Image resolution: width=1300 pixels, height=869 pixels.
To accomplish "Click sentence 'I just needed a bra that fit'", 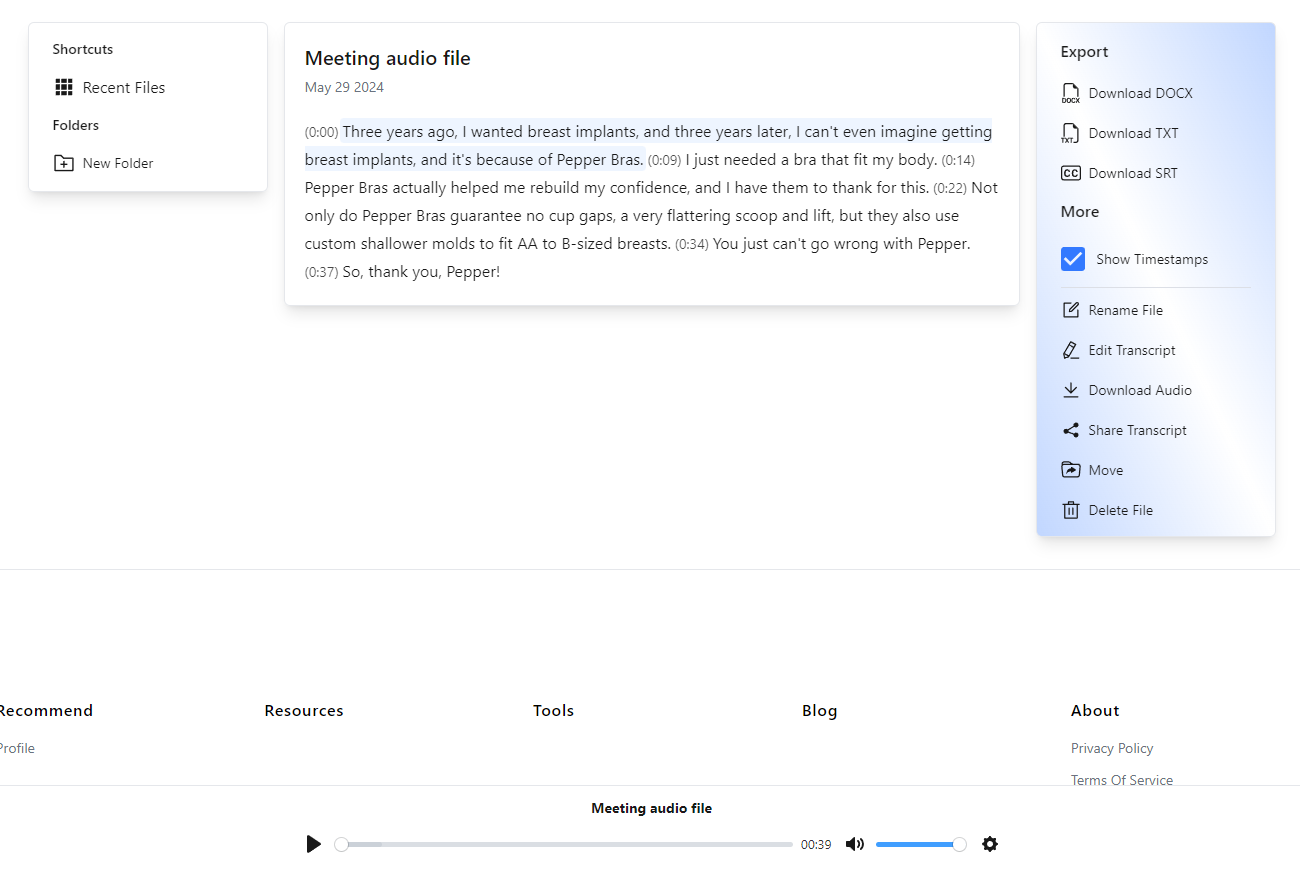I will [x=811, y=160].
